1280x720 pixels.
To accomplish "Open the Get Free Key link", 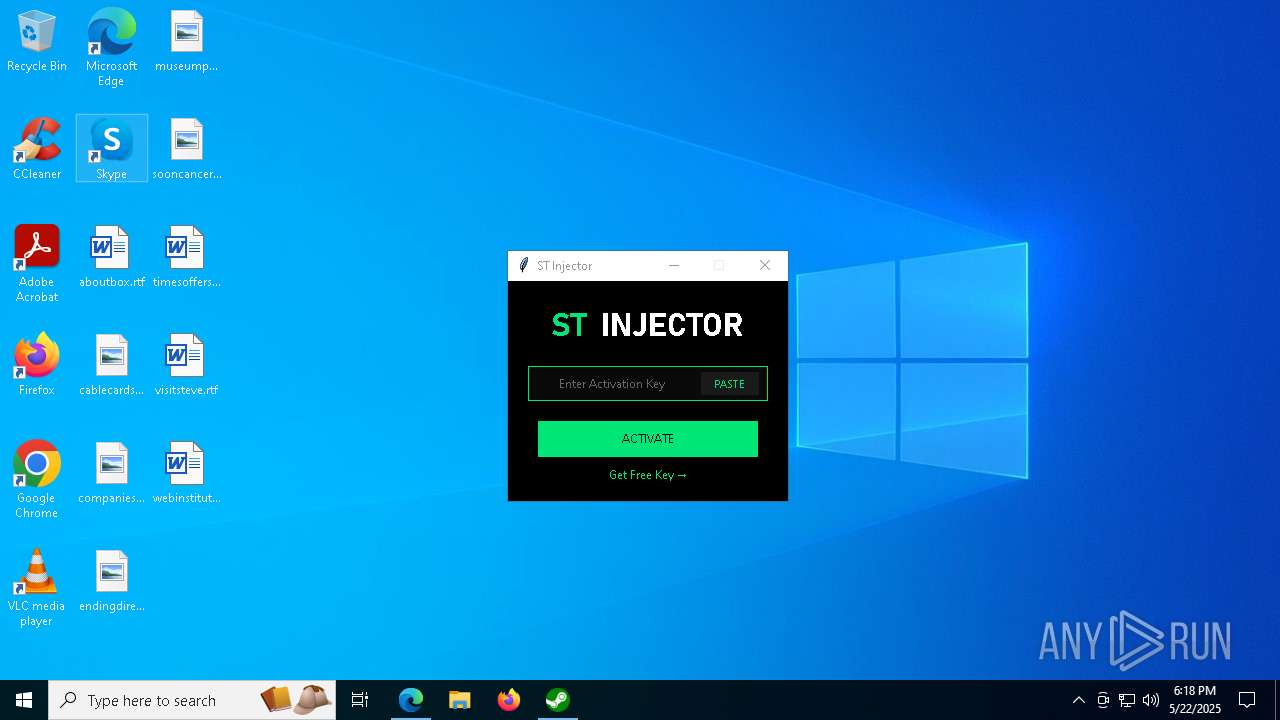I will [x=647, y=475].
